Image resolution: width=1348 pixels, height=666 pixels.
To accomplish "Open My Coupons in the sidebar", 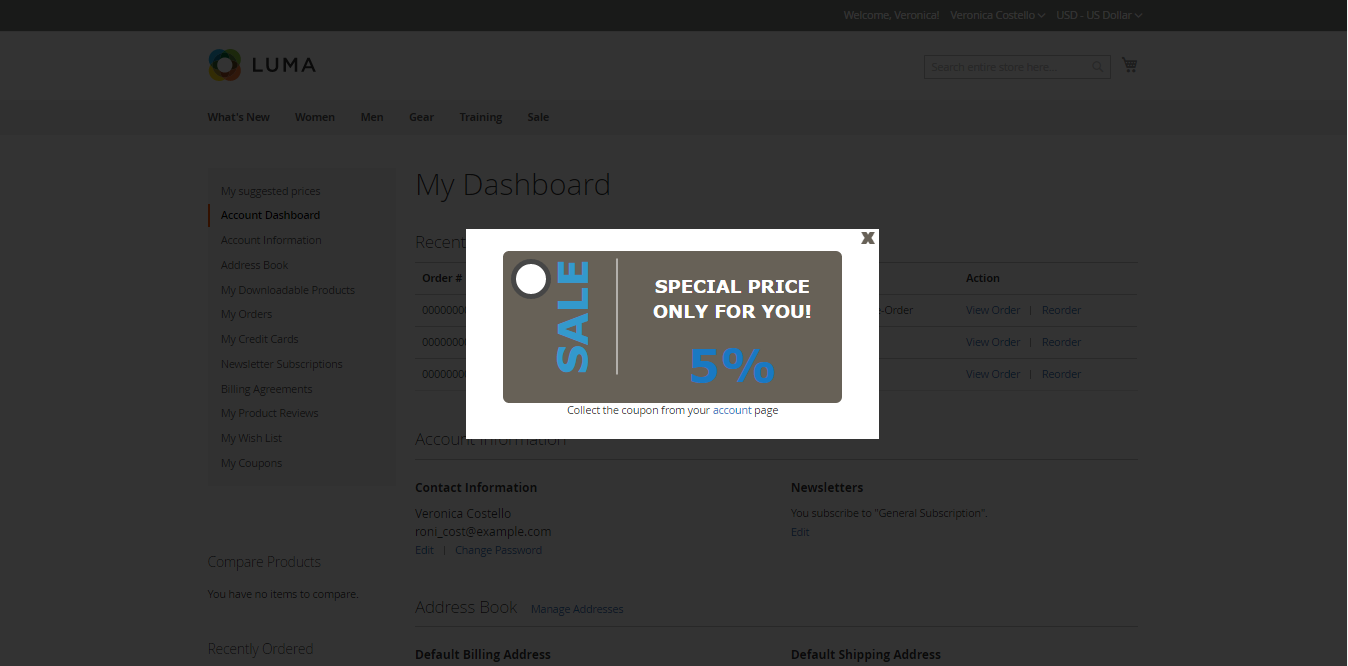I will pos(252,463).
